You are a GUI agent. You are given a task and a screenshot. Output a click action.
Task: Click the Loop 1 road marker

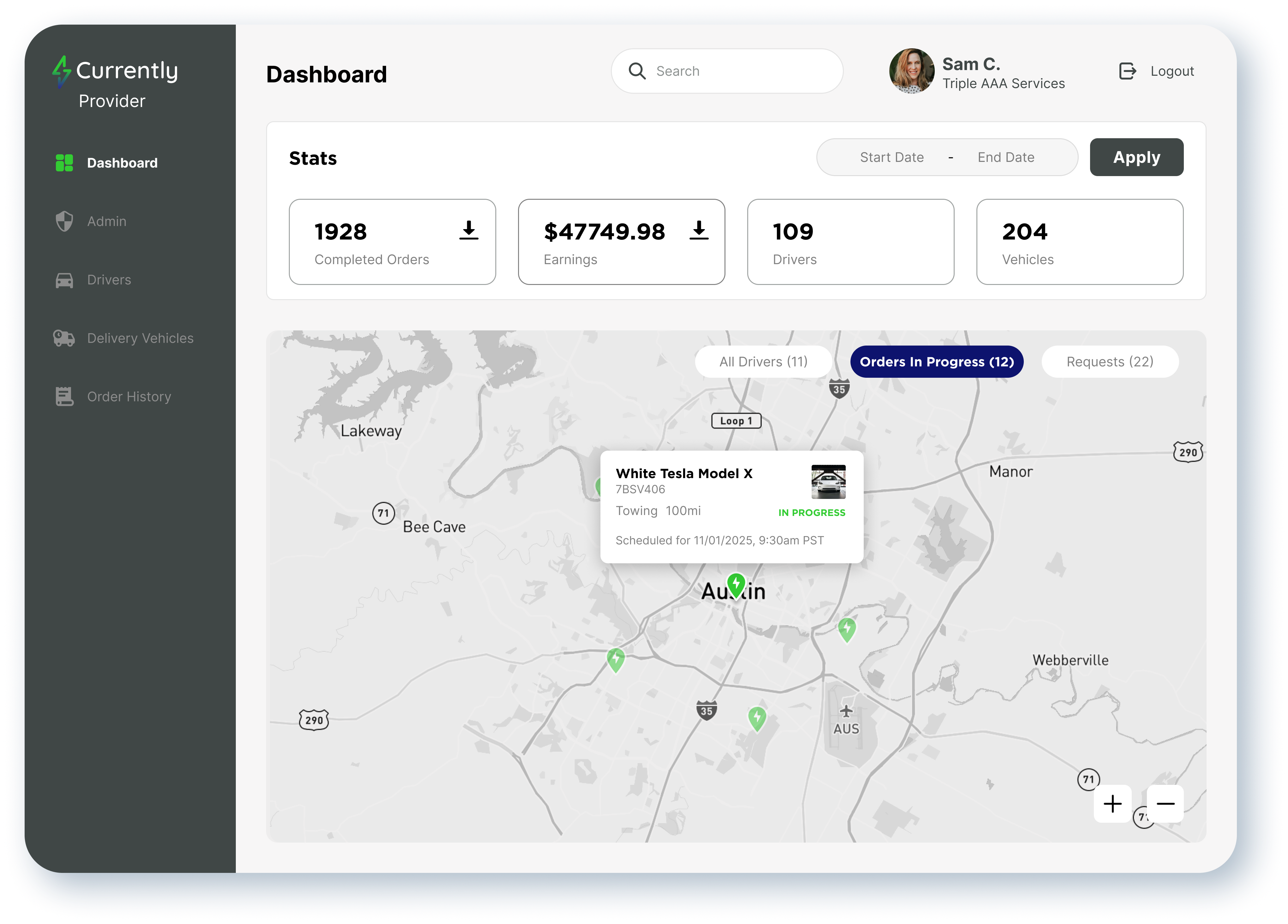click(736, 421)
